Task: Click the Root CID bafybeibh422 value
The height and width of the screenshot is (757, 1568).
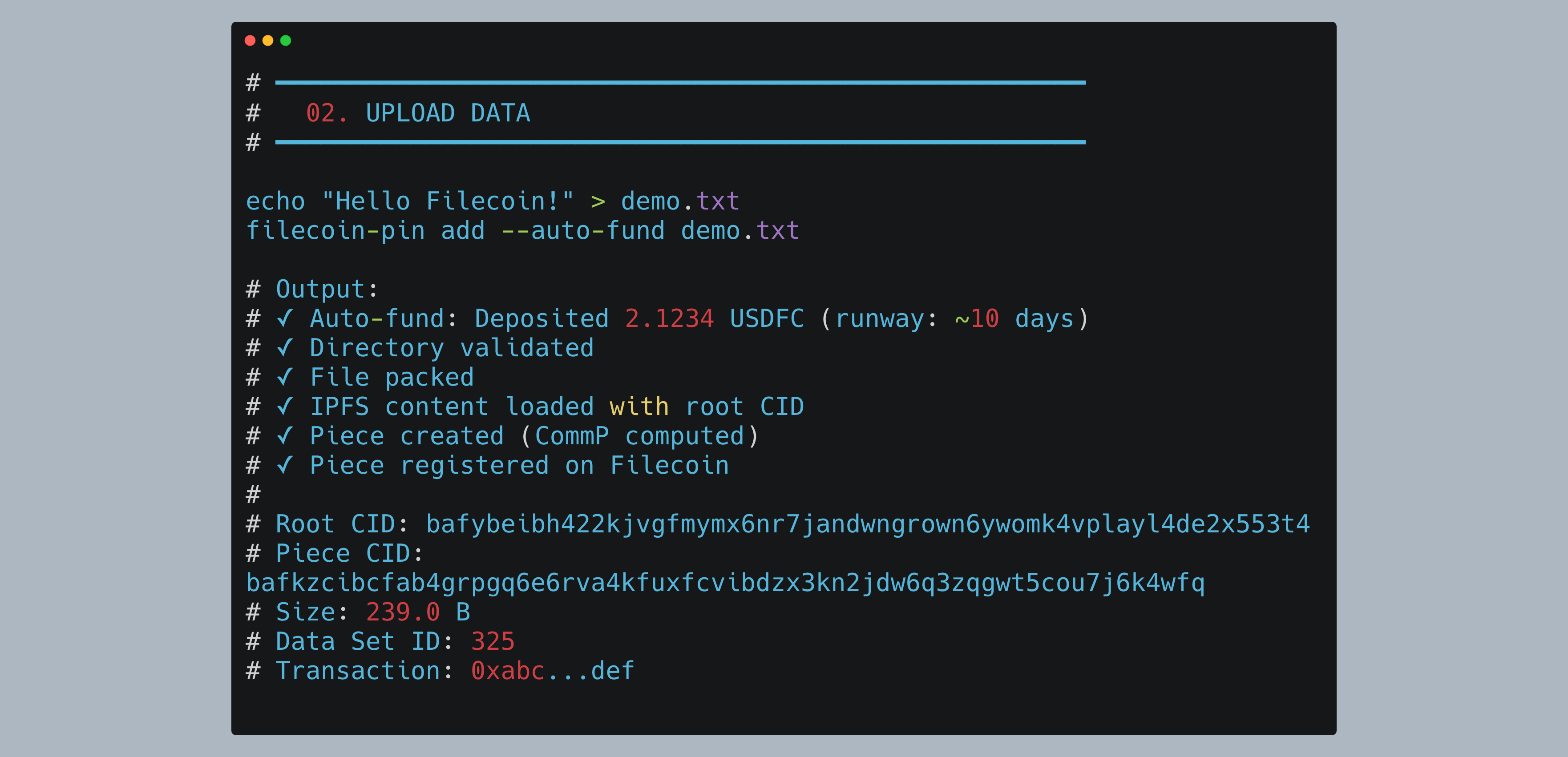Action: pos(867,524)
